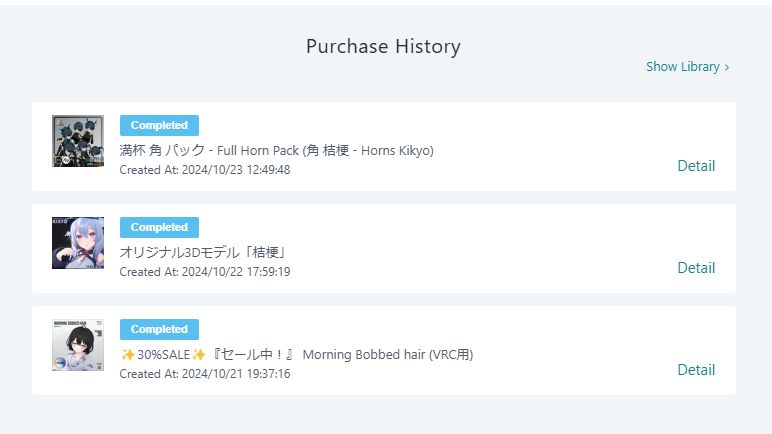The height and width of the screenshot is (434, 772).
Task: Open Detail for the Full Horn Pack order
Action: [x=696, y=166]
